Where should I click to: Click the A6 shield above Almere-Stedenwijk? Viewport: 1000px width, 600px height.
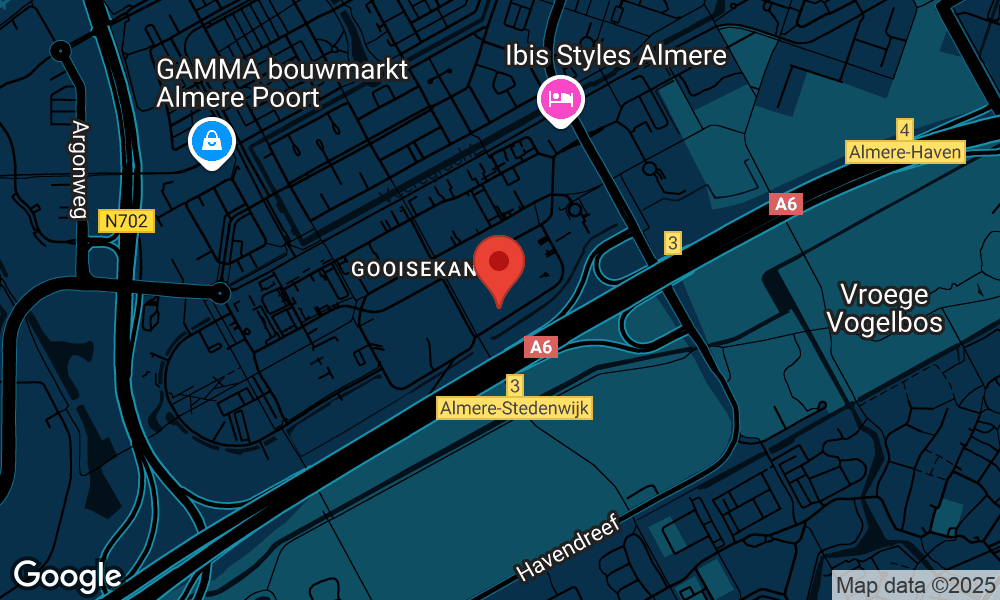(x=541, y=347)
